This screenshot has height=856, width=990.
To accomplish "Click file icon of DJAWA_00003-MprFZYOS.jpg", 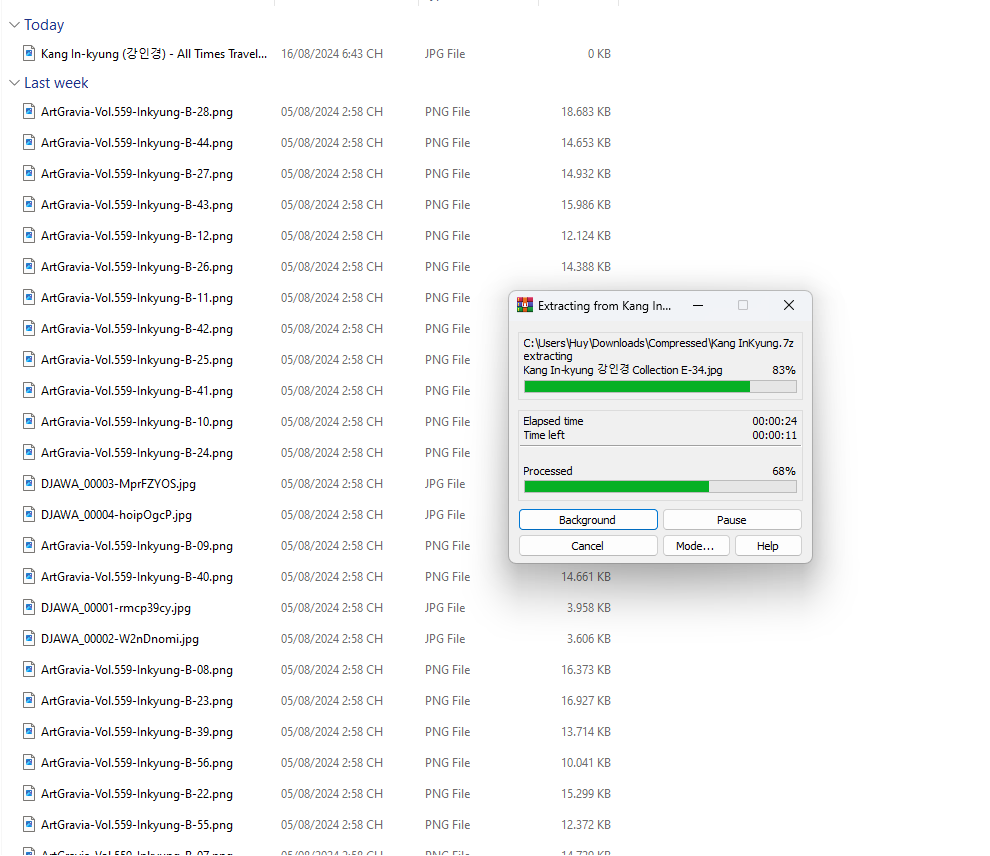I will pos(29,484).
